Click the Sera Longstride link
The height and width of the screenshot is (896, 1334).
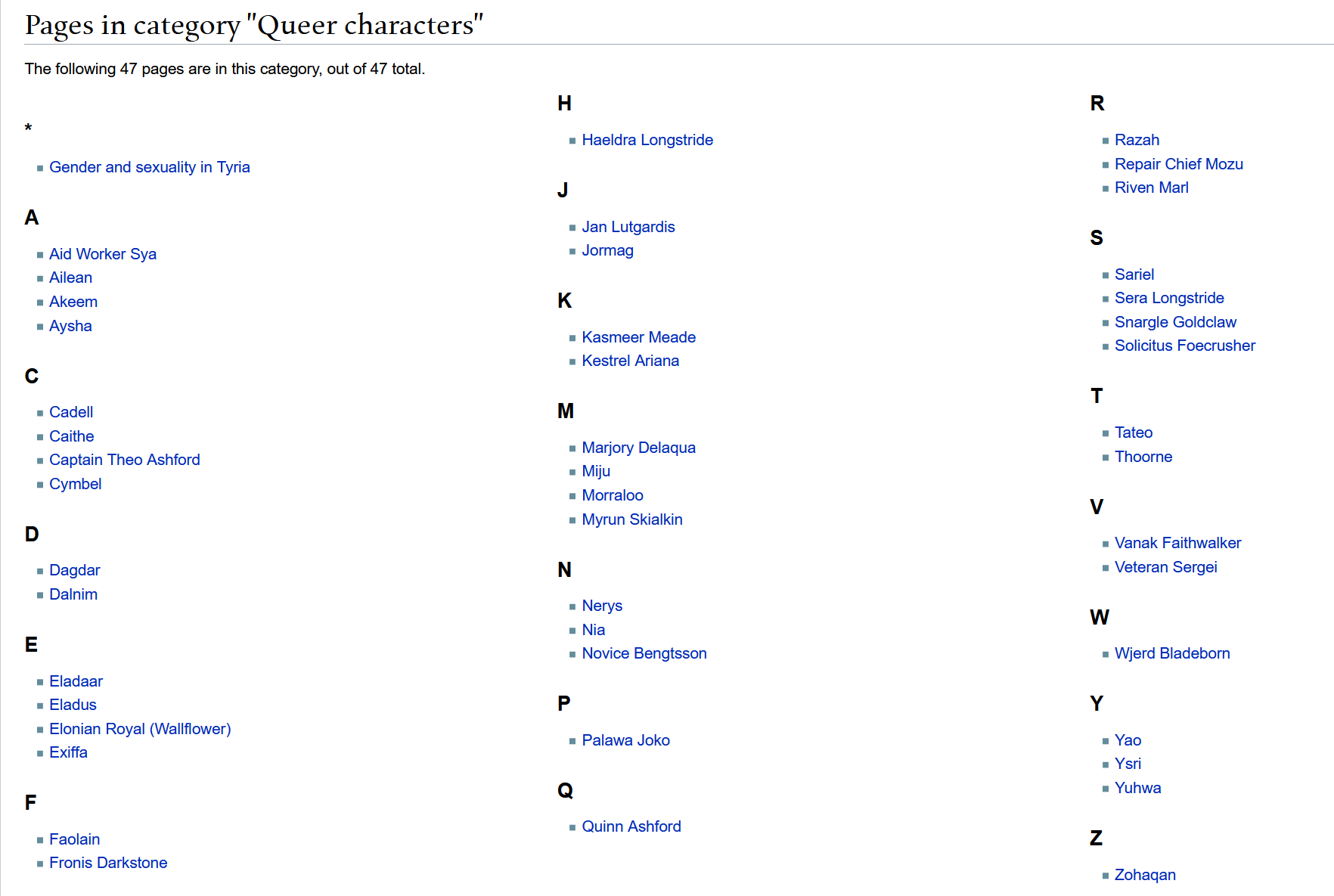[1169, 298]
